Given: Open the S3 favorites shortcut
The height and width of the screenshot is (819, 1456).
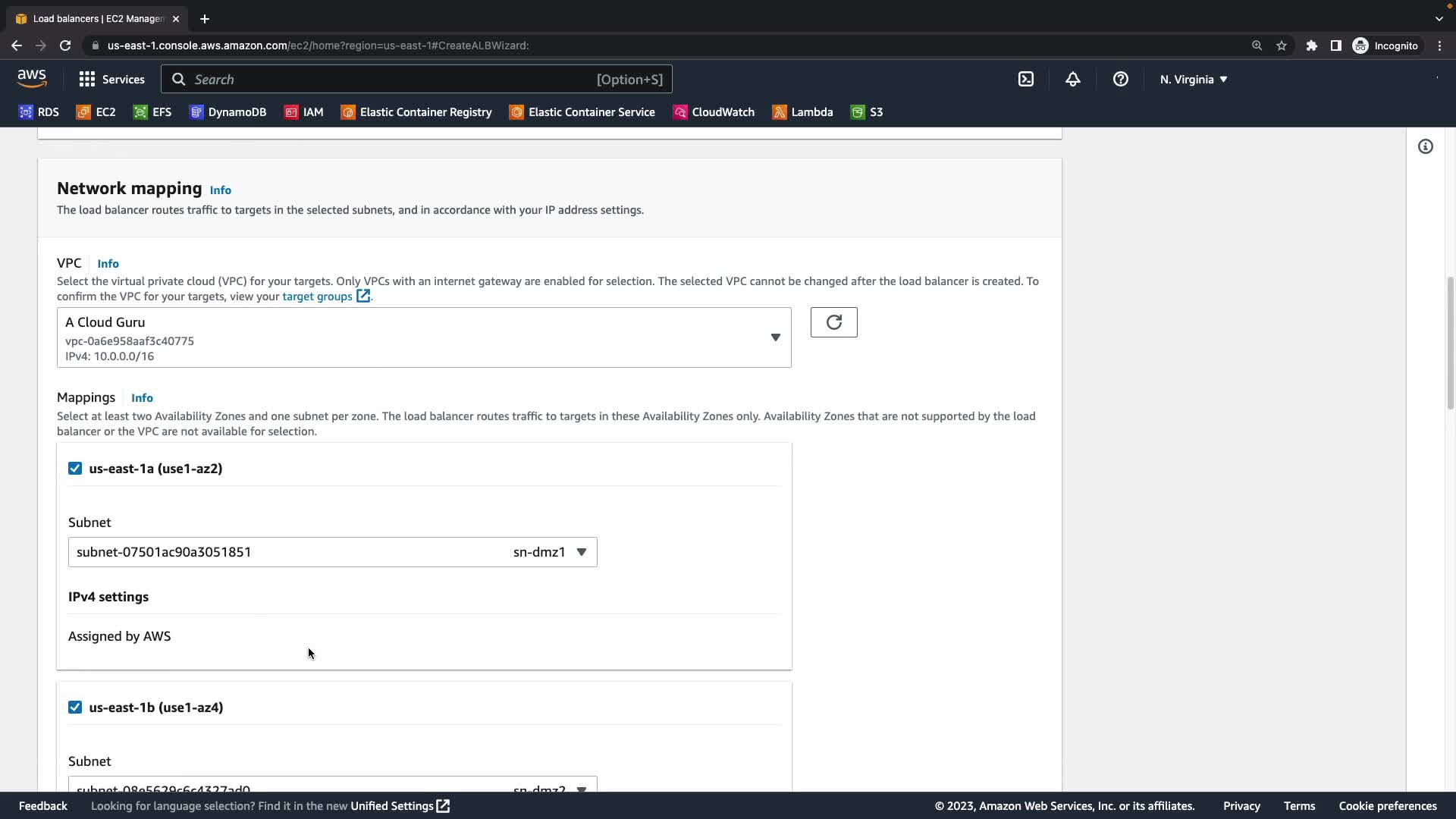Looking at the screenshot, I should click(867, 112).
